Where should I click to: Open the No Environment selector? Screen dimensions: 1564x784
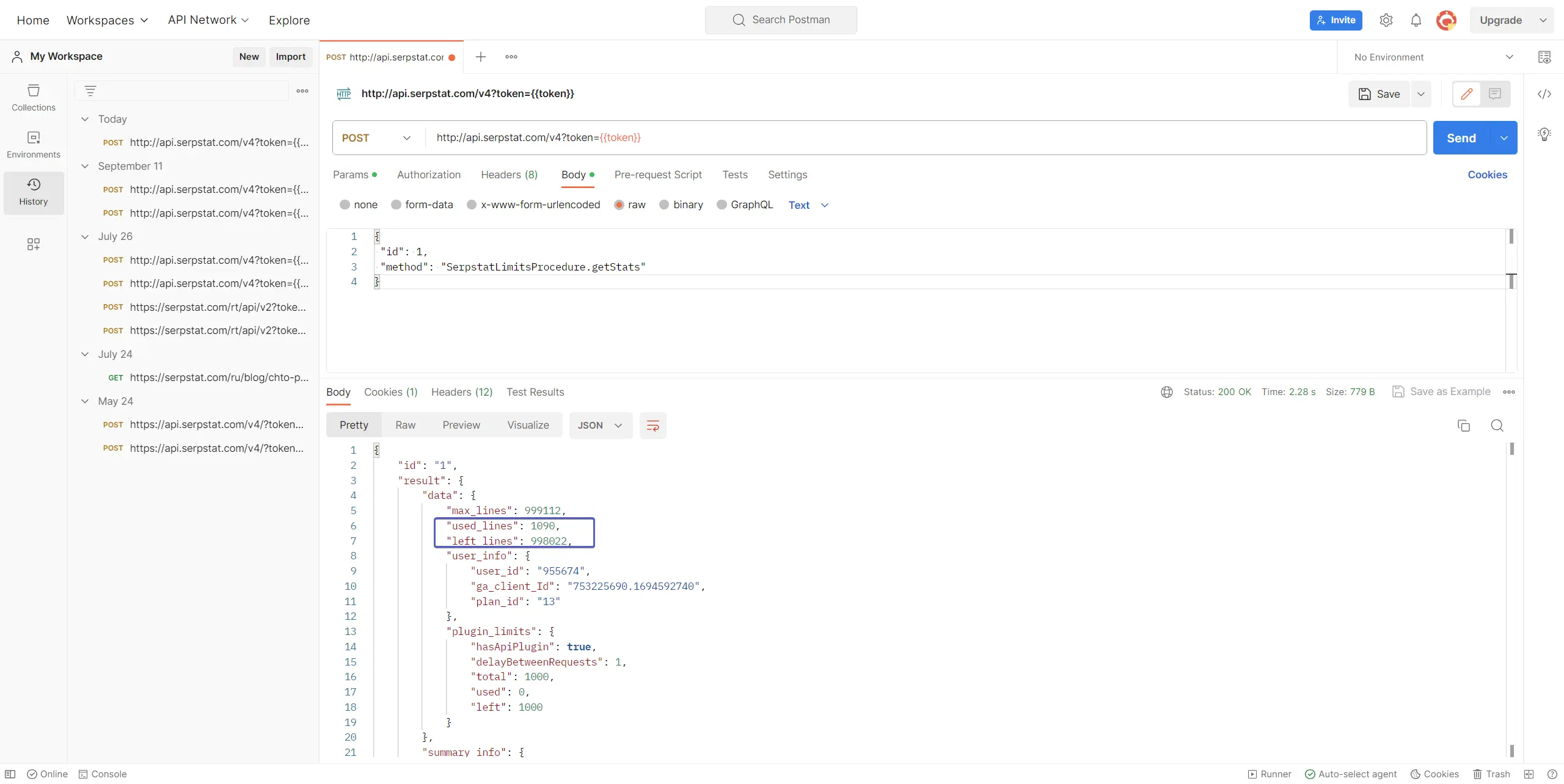coord(1433,57)
